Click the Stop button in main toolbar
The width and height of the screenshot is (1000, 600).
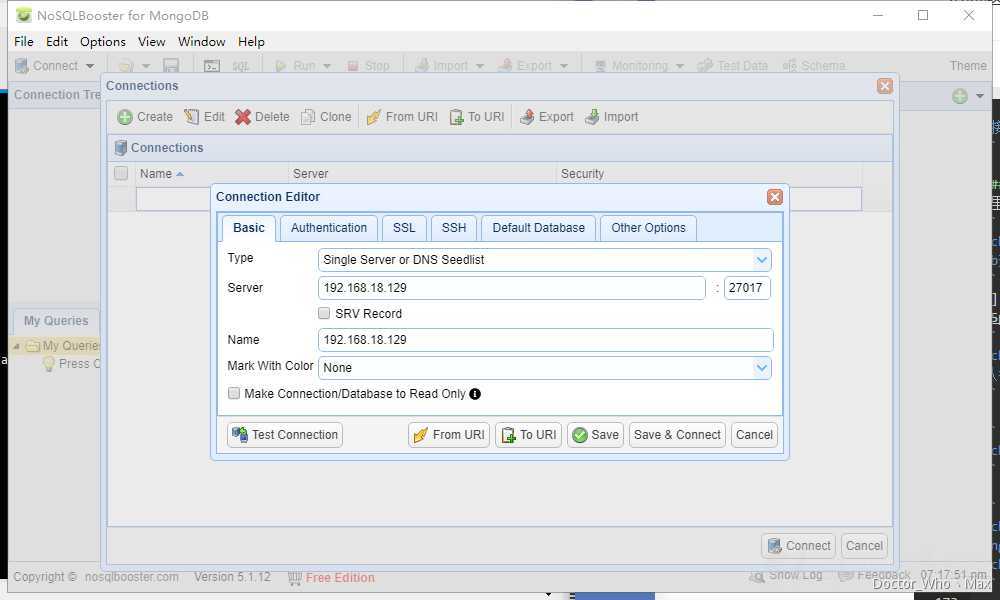pos(369,66)
